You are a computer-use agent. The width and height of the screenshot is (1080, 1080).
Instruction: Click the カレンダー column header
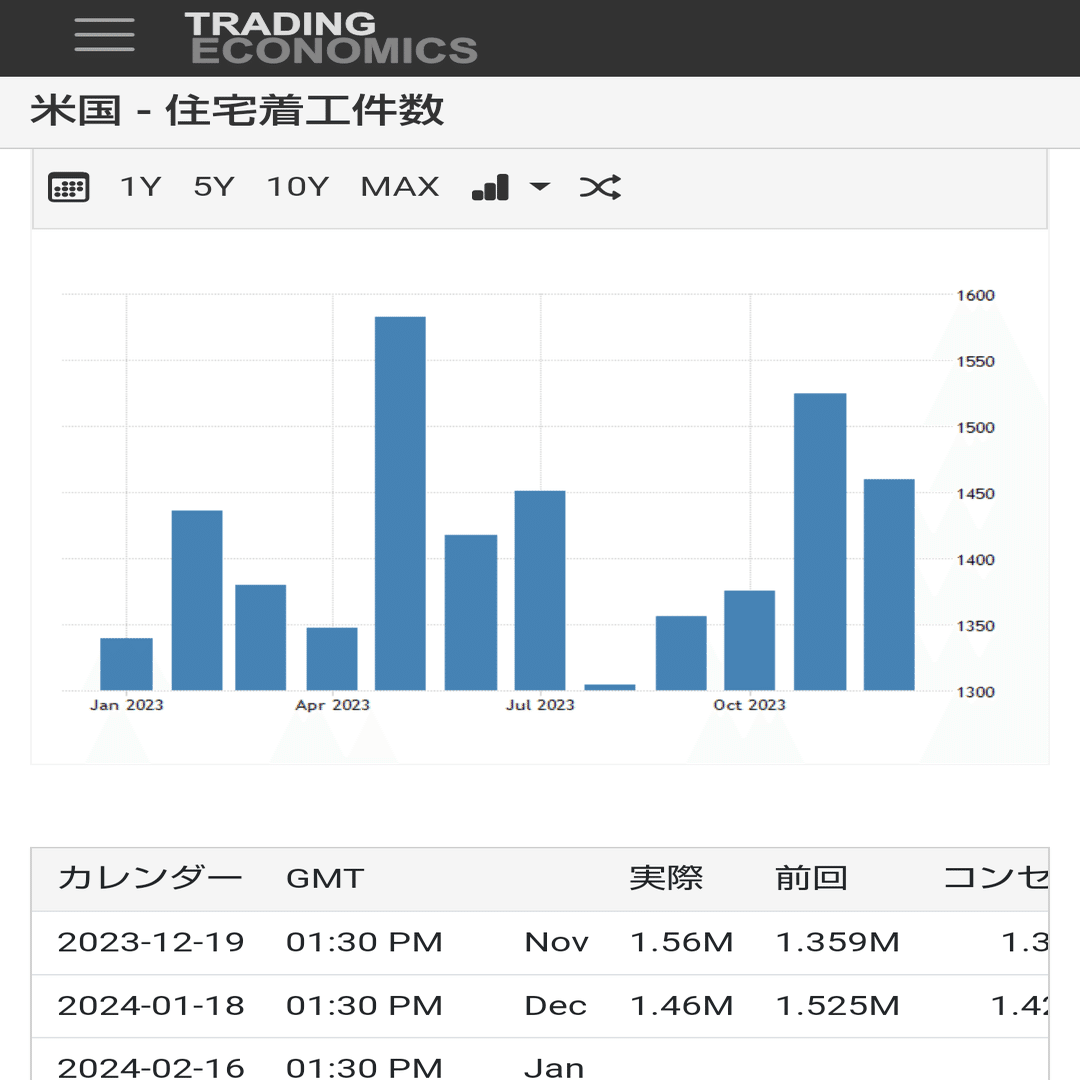coord(149,878)
